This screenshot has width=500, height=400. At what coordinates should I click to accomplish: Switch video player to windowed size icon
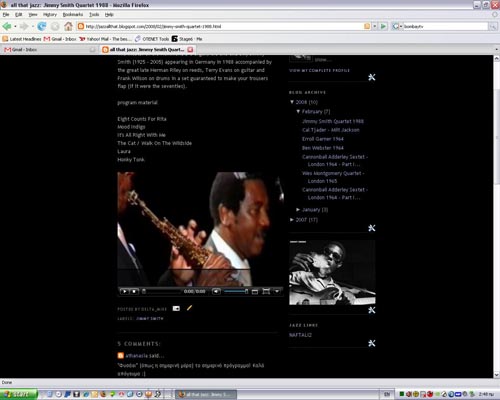point(255,292)
